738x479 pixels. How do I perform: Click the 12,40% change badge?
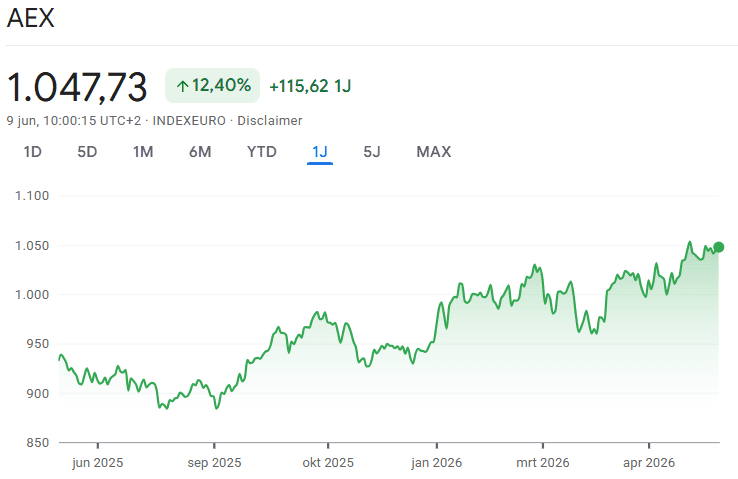(x=212, y=86)
